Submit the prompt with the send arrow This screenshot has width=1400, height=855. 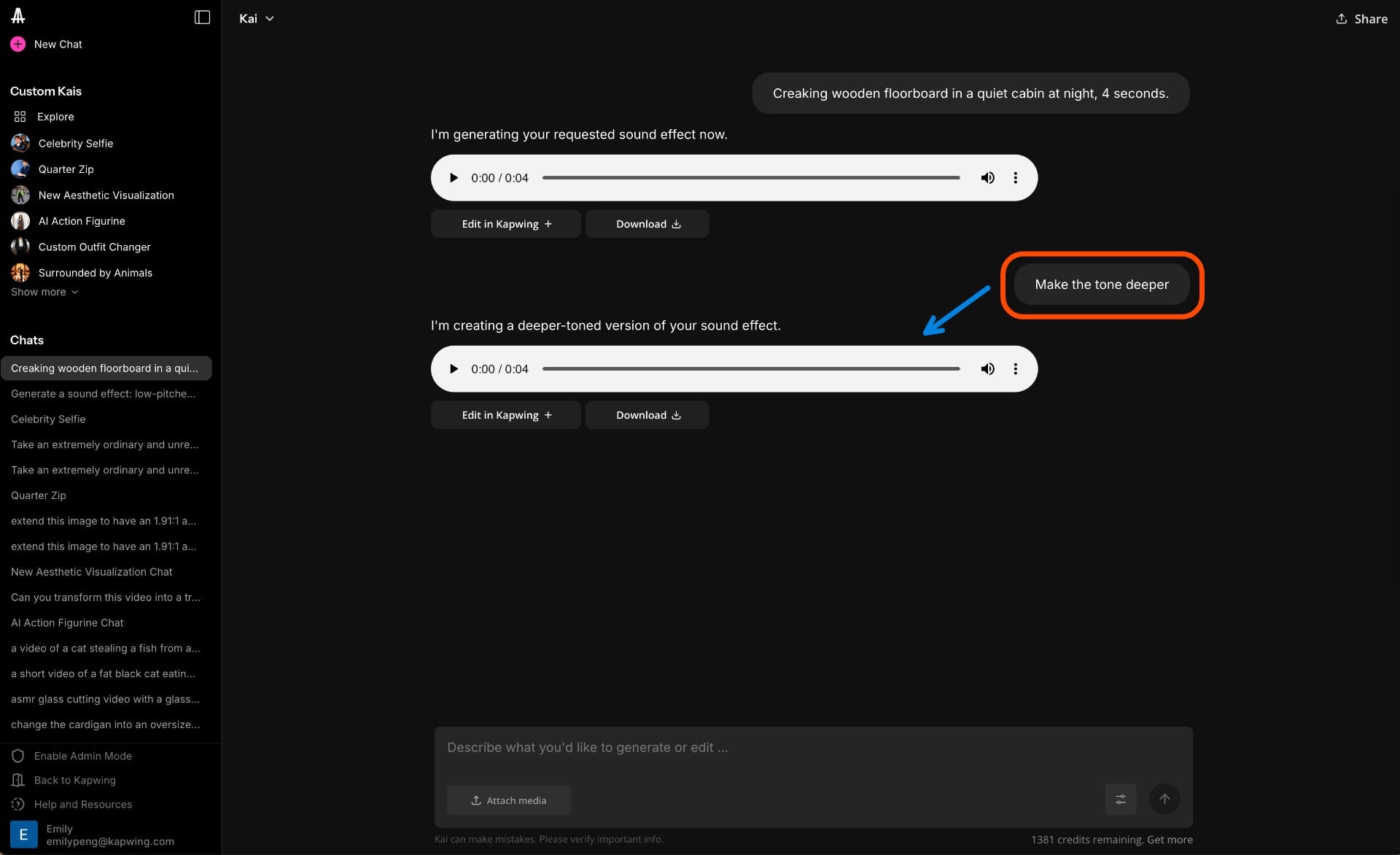click(x=1164, y=800)
